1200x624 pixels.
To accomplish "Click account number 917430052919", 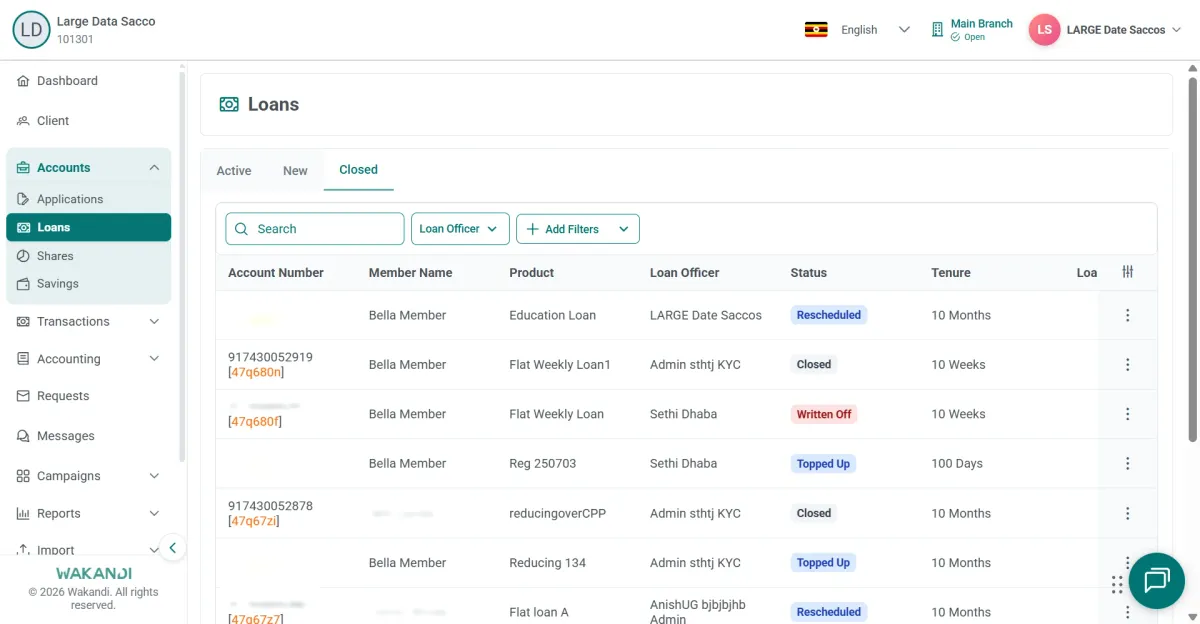I will pos(270,357).
